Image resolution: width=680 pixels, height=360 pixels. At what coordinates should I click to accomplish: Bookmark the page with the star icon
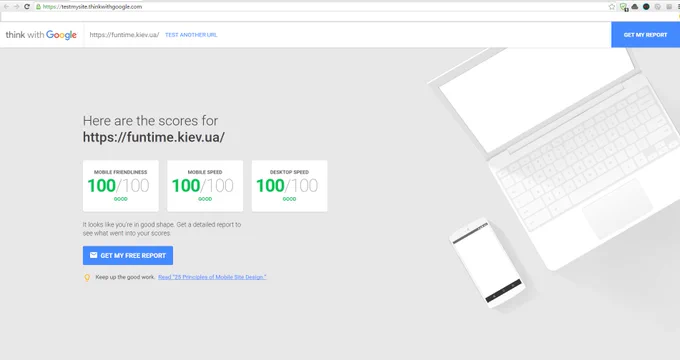tap(612, 7)
